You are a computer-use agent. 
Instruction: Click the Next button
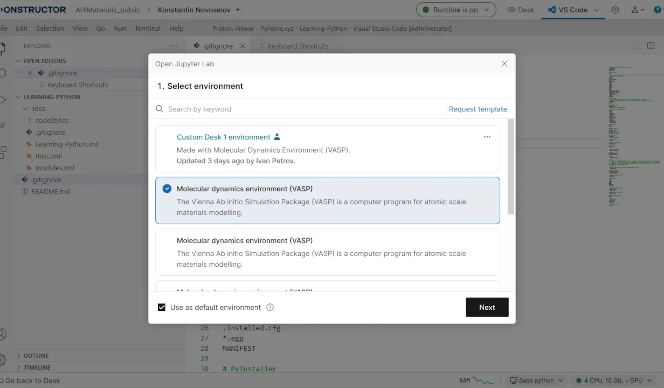pos(487,307)
